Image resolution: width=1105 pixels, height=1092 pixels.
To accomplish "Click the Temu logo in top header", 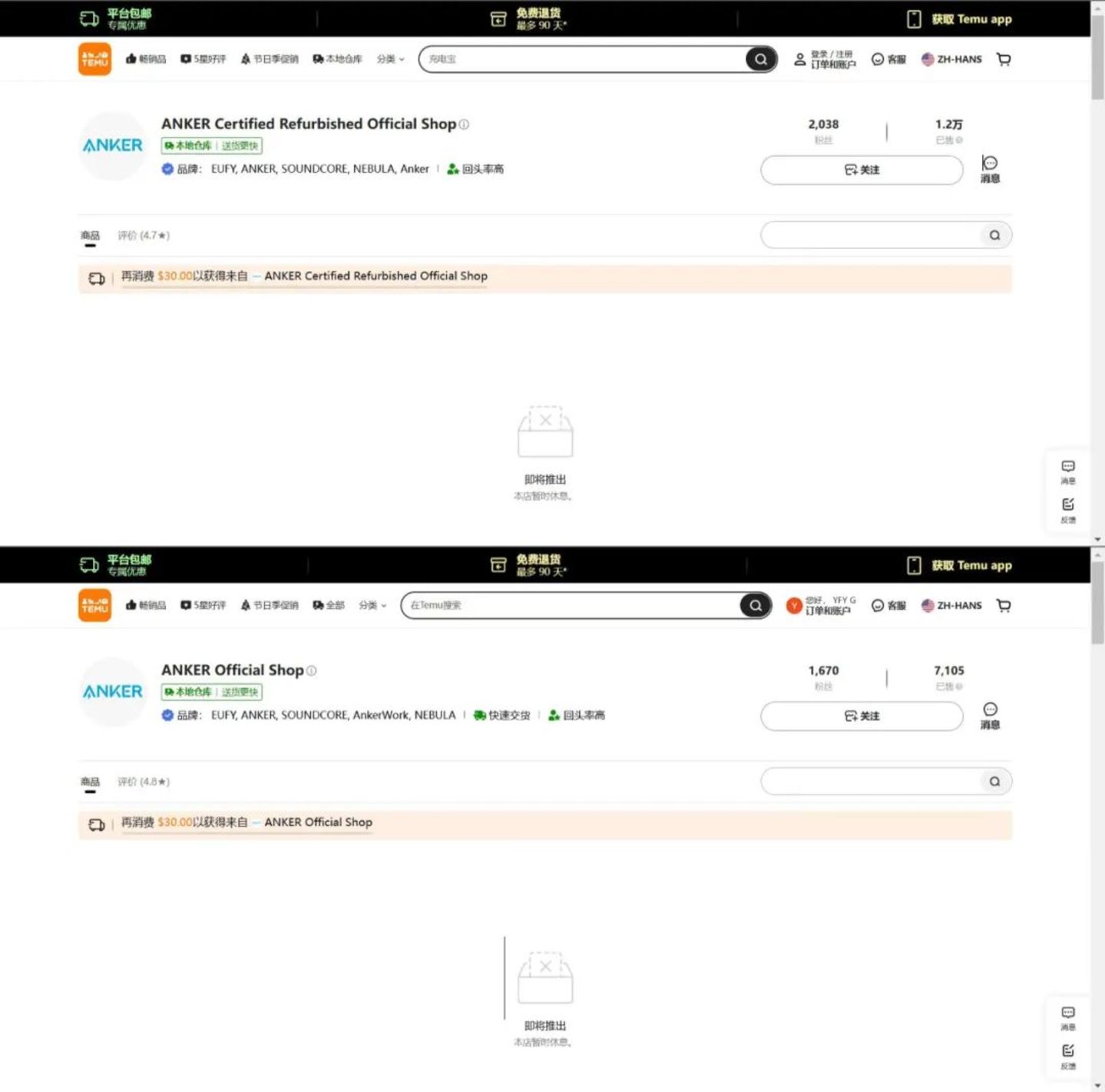I will pyautogui.click(x=94, y=59).
